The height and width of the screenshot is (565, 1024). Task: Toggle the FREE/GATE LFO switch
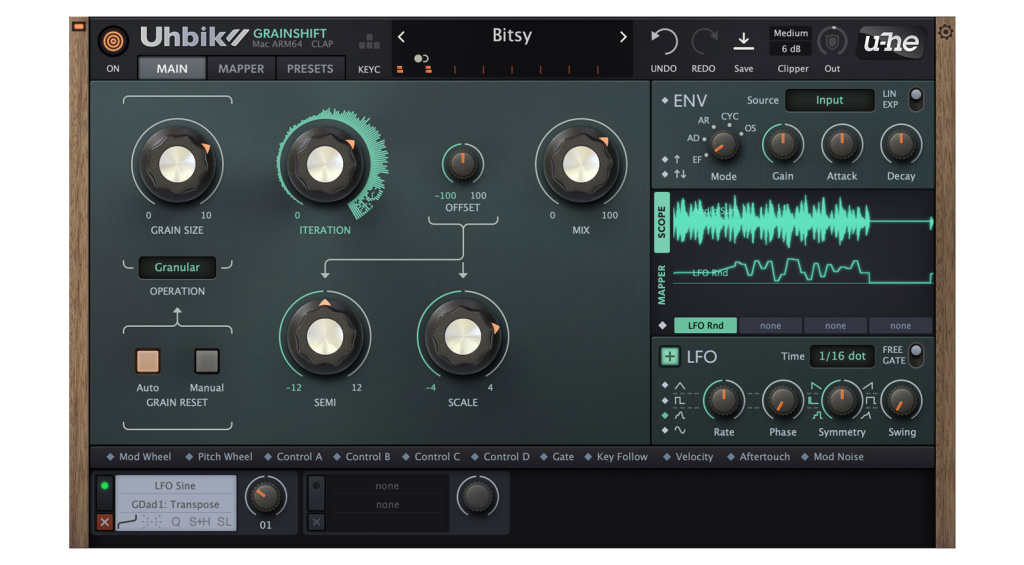914,355
